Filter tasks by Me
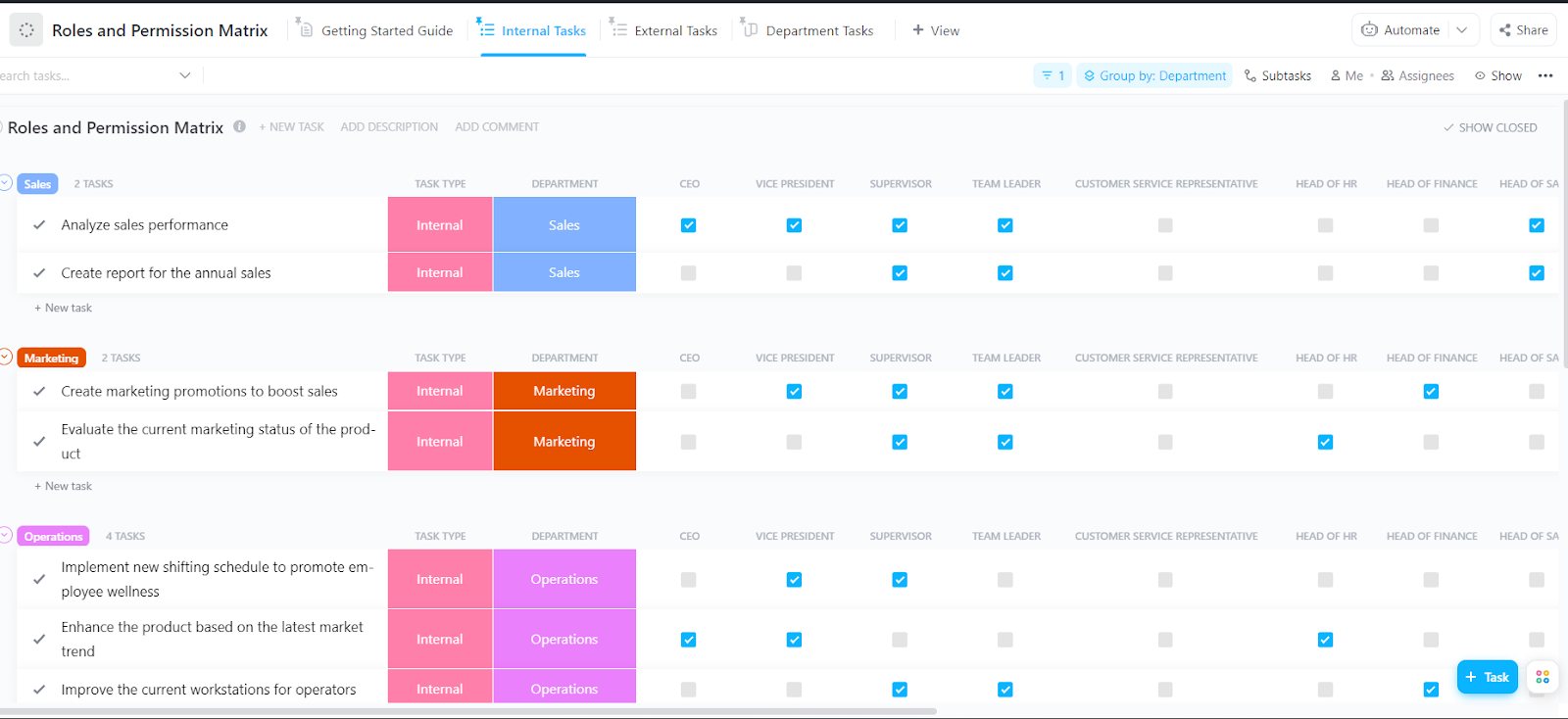This screenshot has width=1568, height=719. pyautogui.click(x=1347, y=75)
